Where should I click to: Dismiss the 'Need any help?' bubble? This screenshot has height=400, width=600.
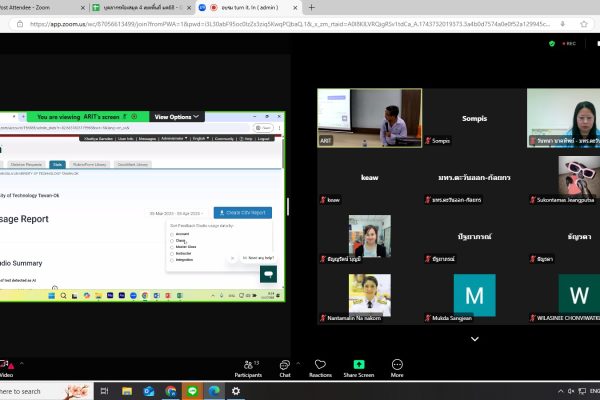tap(232, 258)
